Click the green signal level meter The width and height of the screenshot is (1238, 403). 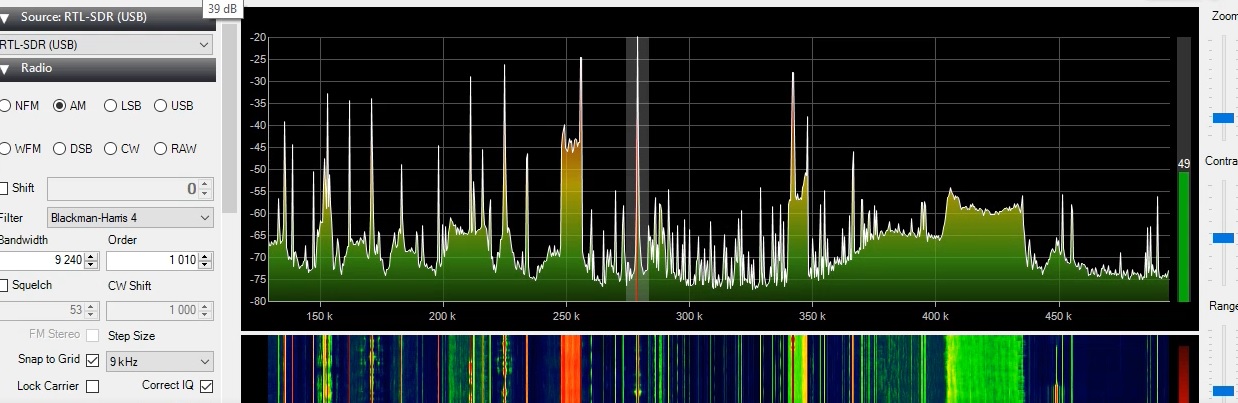1184,236
